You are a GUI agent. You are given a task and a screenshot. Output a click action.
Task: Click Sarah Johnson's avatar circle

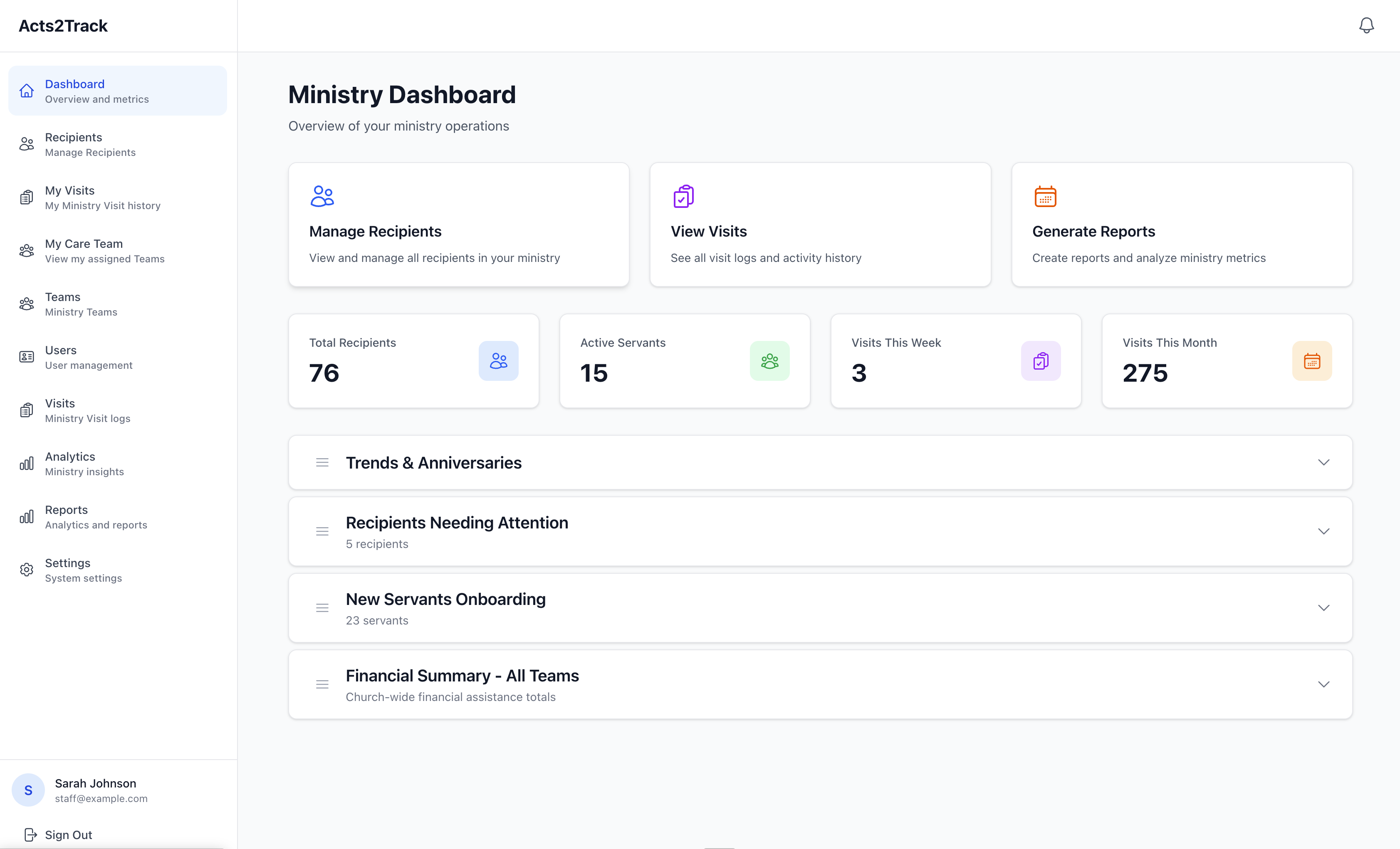[28, 790]
